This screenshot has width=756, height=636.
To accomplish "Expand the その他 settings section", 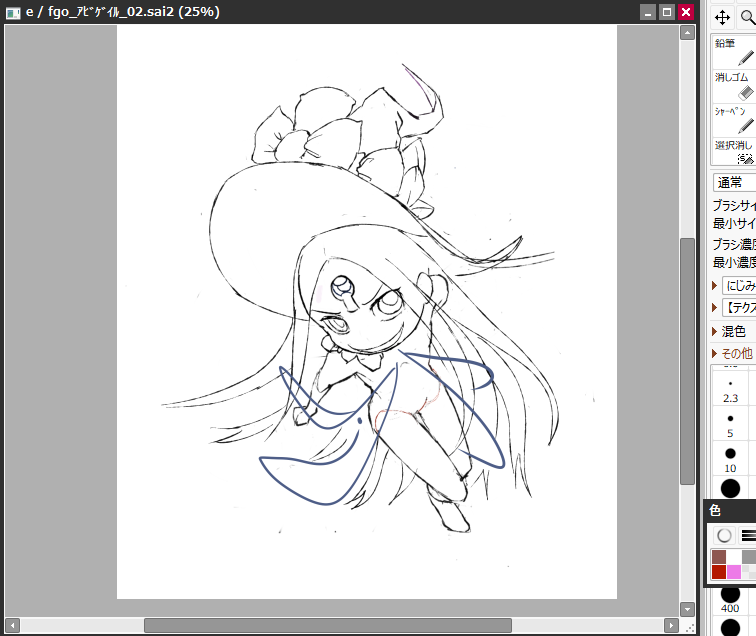I will coord(715,353).
